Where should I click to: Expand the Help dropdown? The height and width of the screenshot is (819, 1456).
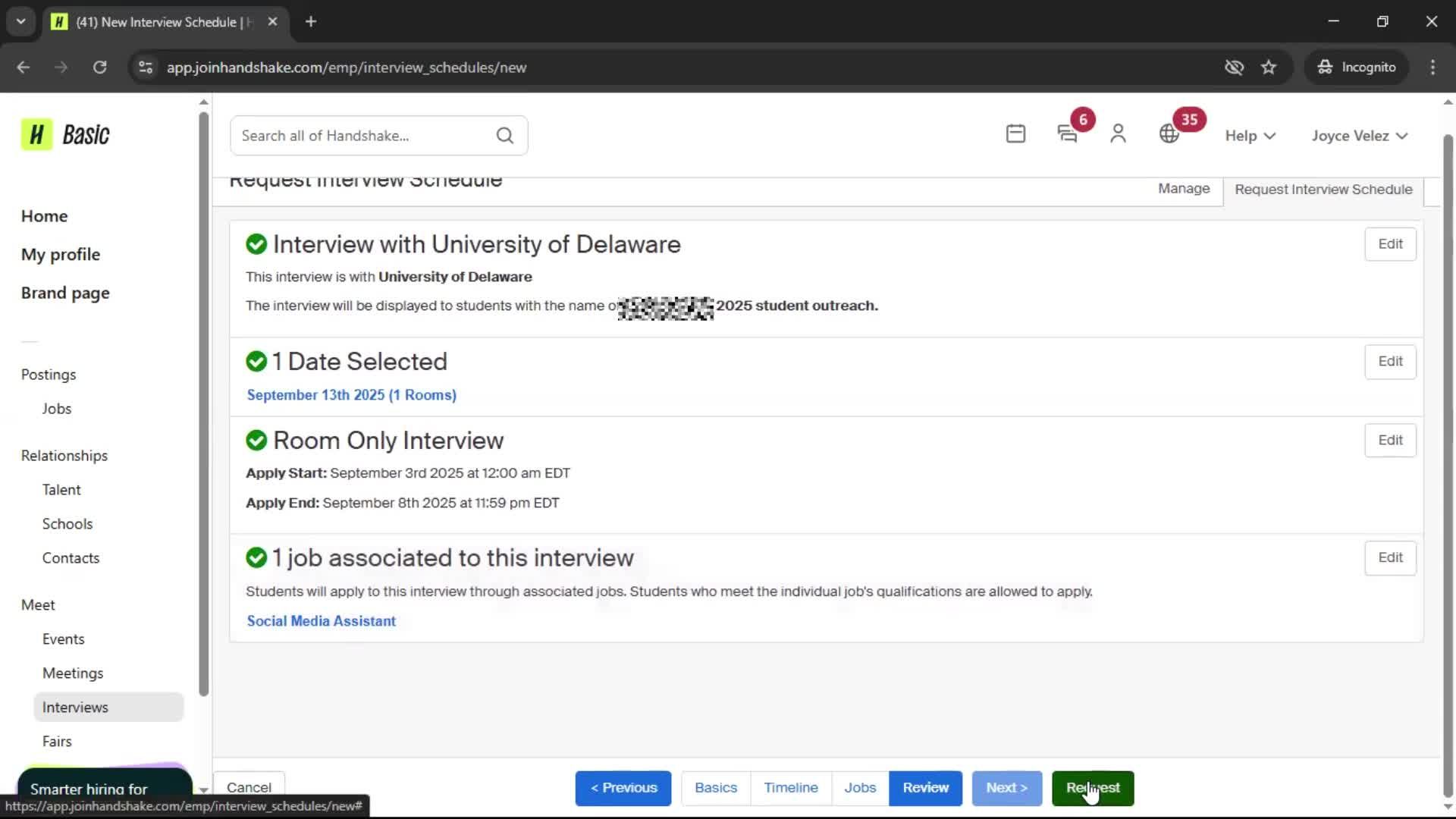1250,136
